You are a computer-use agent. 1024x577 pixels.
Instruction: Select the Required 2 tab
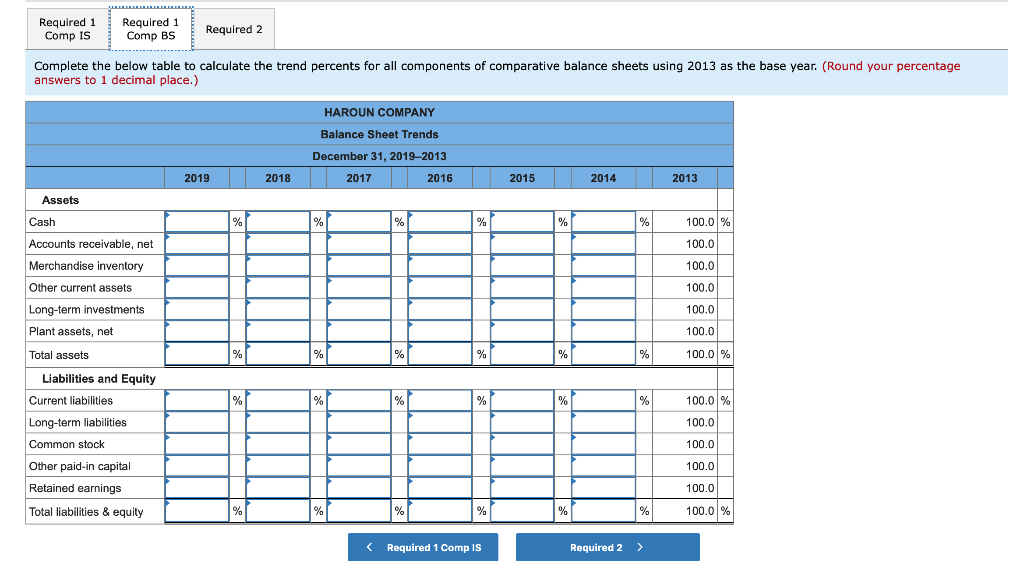[233, 29]
